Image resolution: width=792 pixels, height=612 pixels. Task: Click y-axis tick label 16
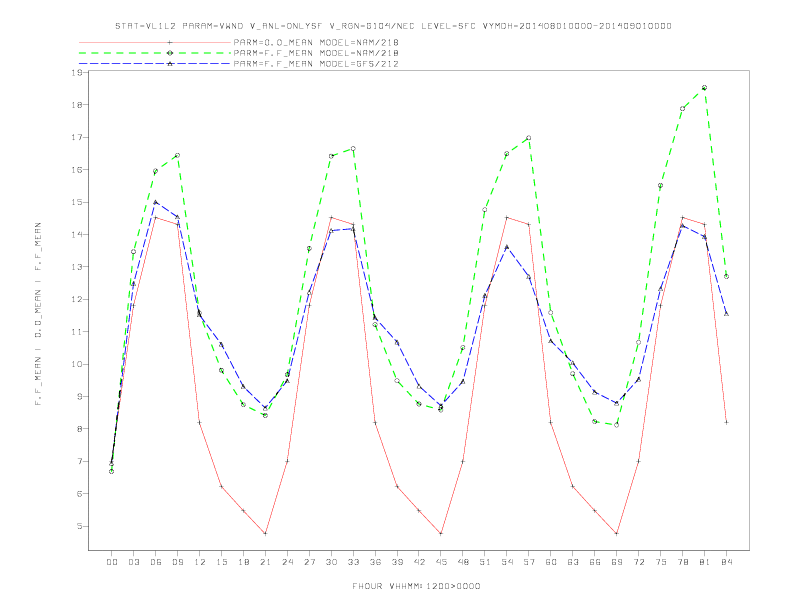pos(77,170)
